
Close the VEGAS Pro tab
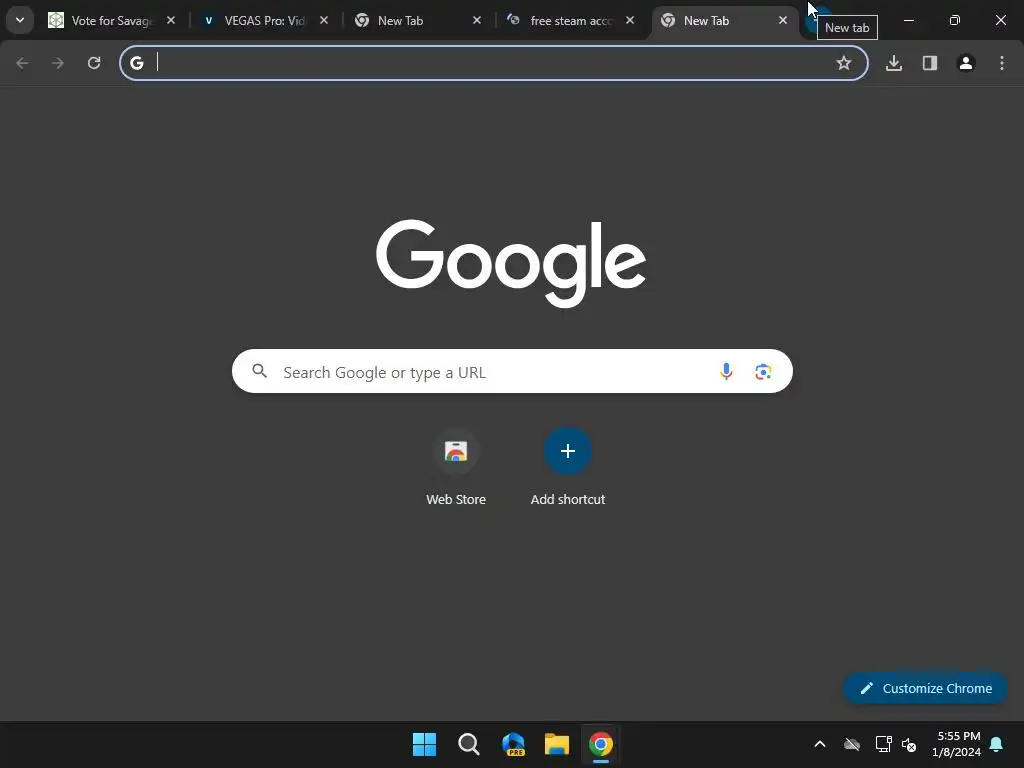[324, 20]
